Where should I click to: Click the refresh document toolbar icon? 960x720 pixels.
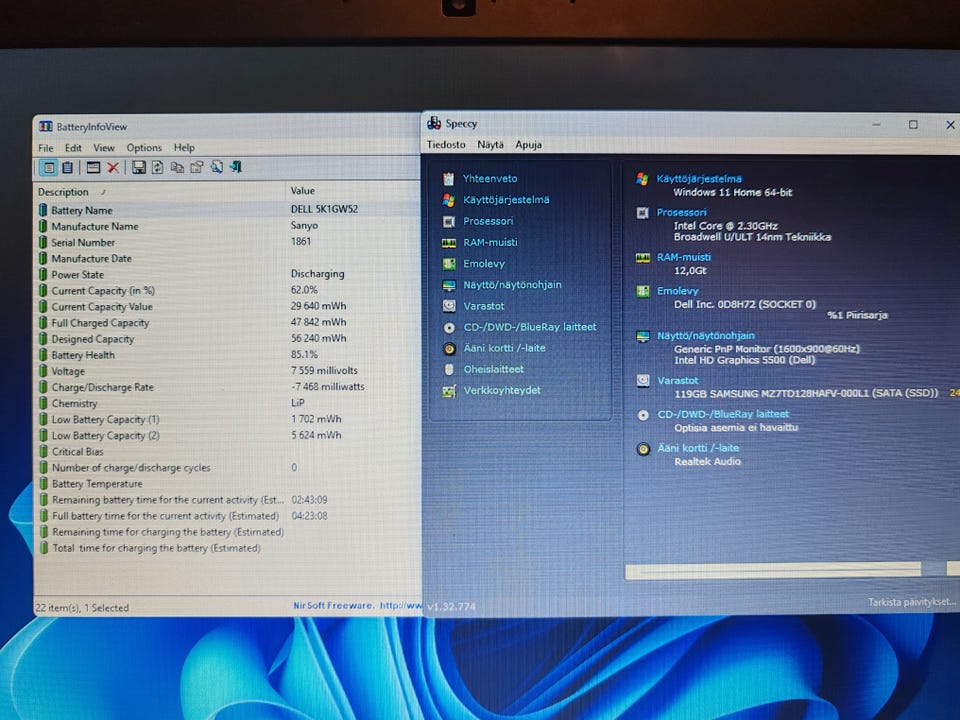click(157, 167)
